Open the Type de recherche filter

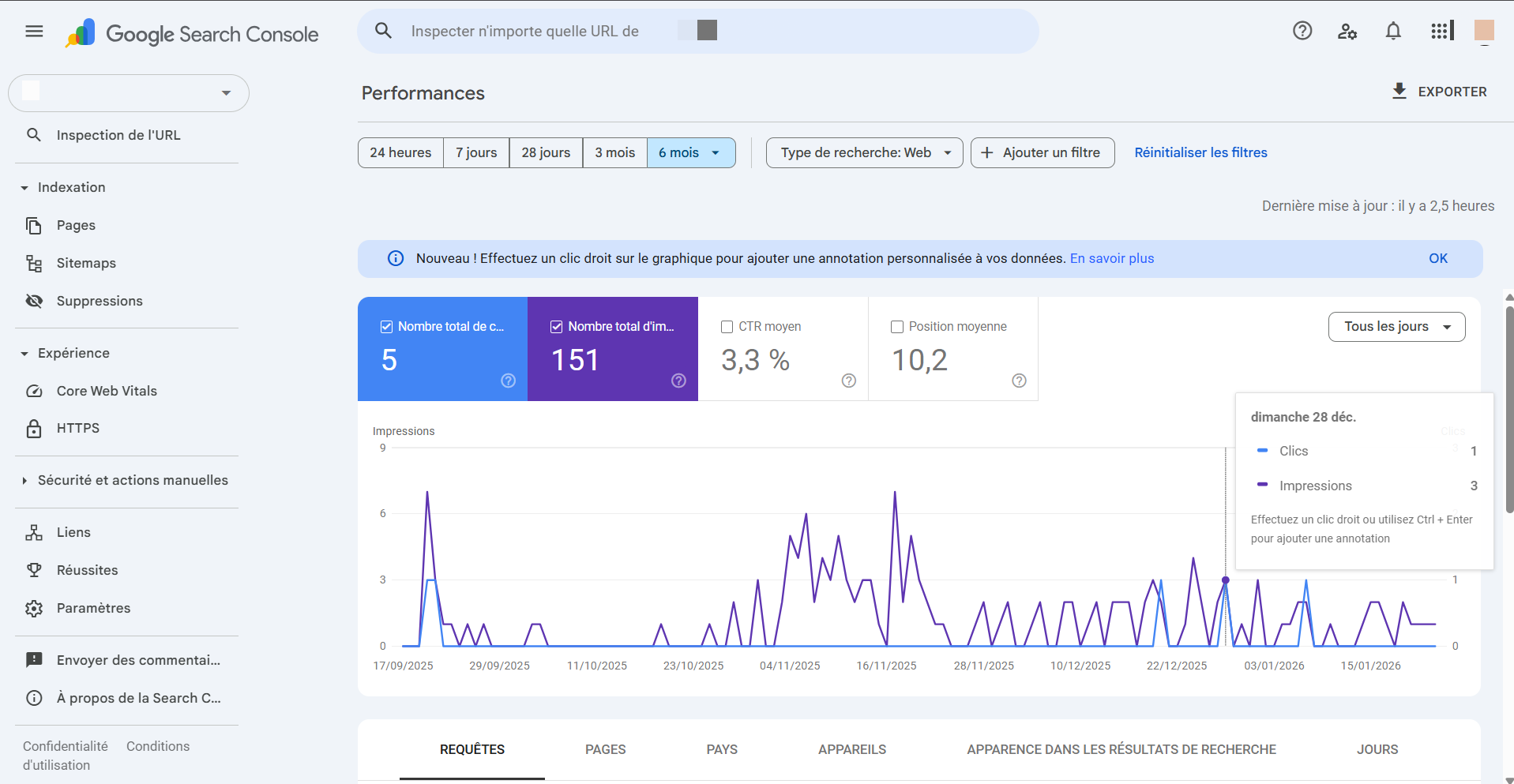tap(863, 152)
